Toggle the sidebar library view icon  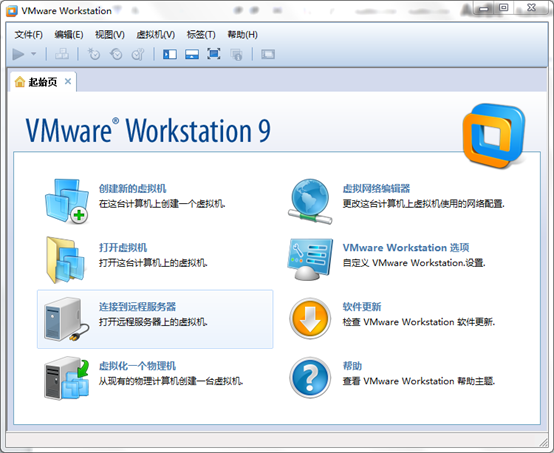coord(170,54)
